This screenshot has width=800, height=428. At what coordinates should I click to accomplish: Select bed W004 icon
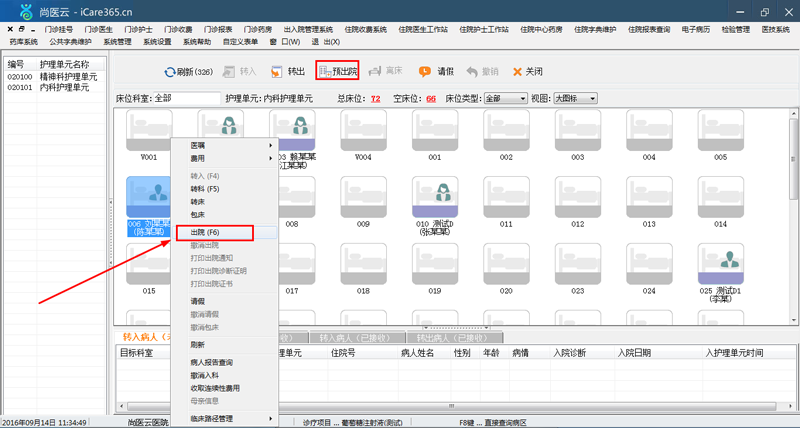[363, 130]
